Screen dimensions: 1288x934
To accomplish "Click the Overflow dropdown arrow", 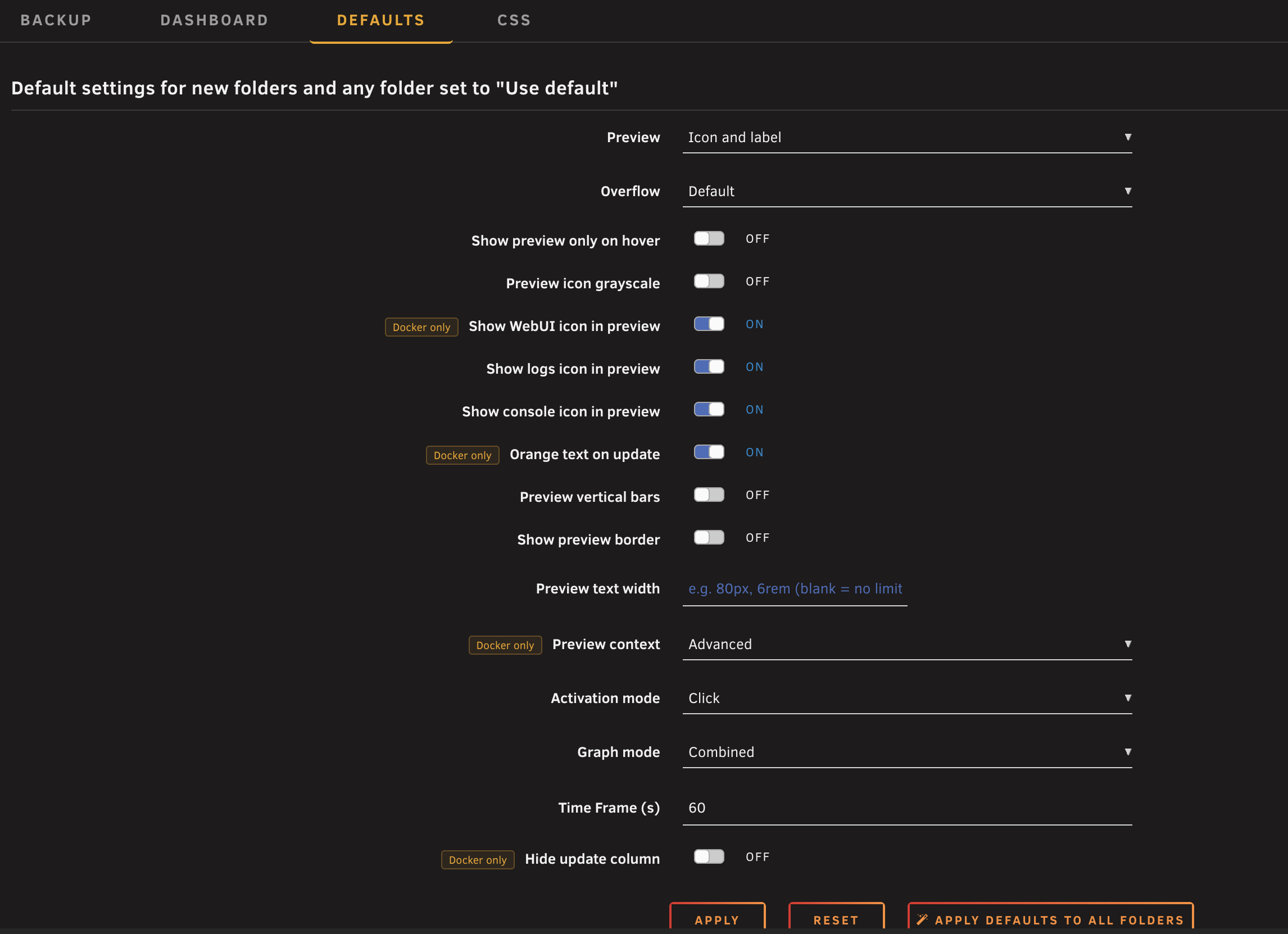I will 1127,191.
